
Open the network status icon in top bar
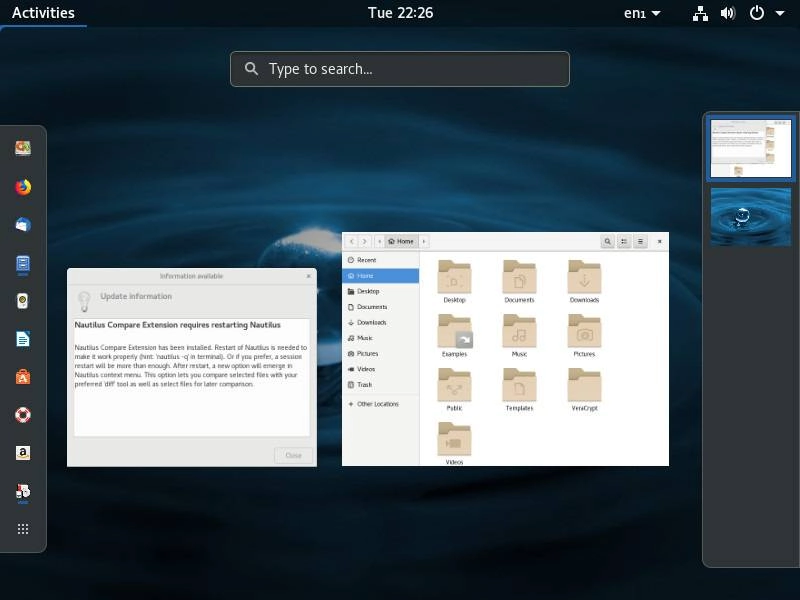pos(700,13)
